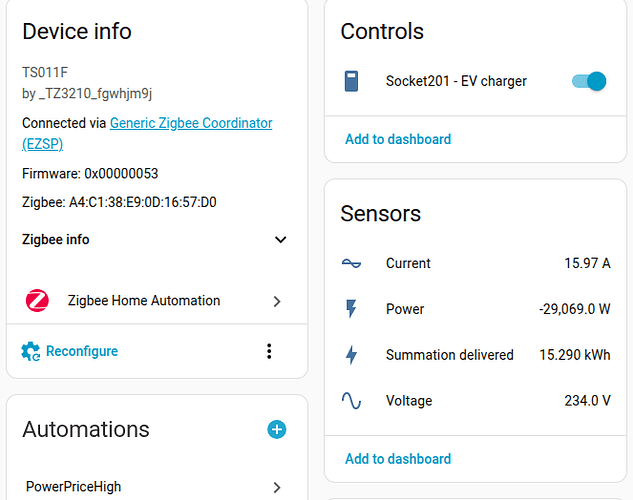
Task: Add a new automation with plus icon
Action: tap(277, 429)
